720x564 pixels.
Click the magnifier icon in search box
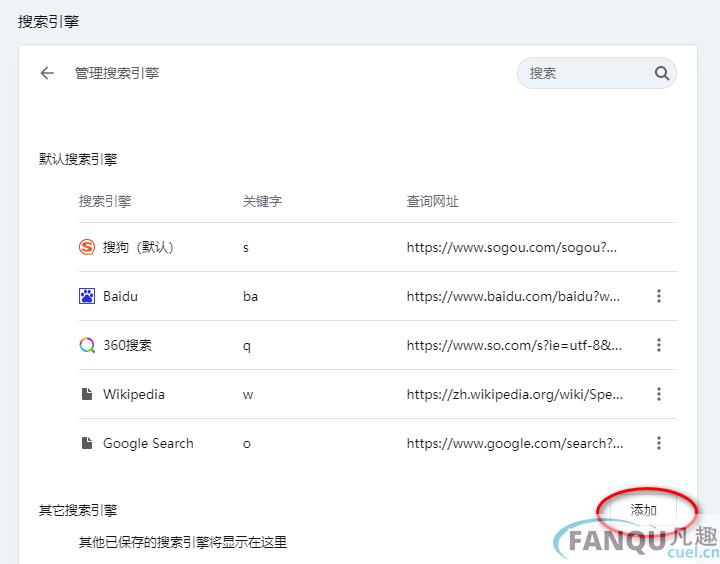pos(661,73)
